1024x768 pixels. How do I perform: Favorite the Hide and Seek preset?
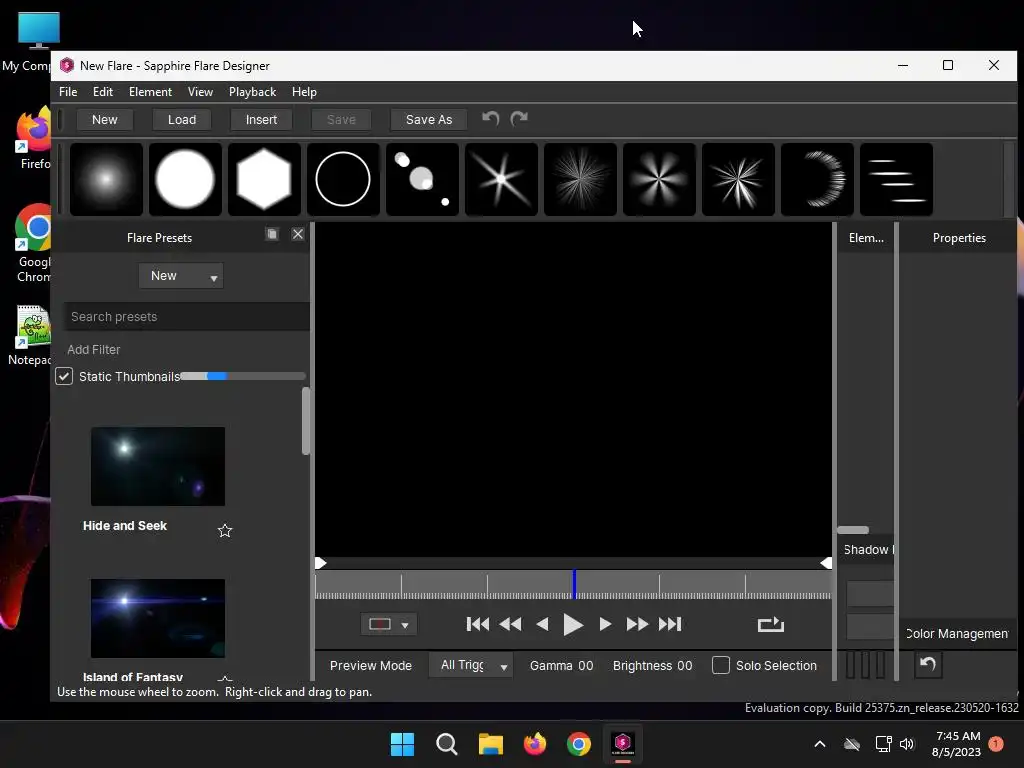(225, 530)
